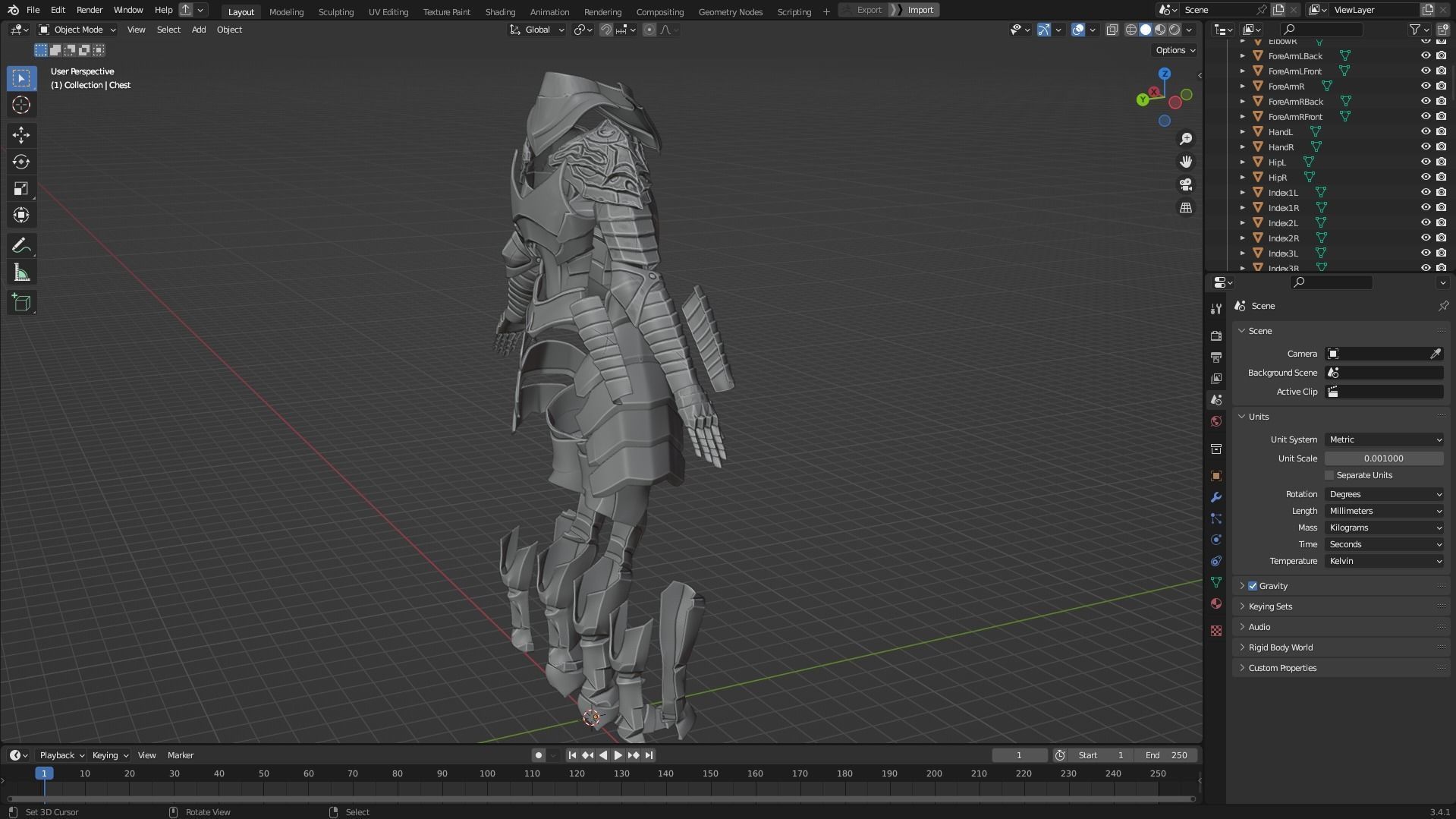Open the Mass Kilograms dropdown
1456x819 pixels.
[1384, 528]
